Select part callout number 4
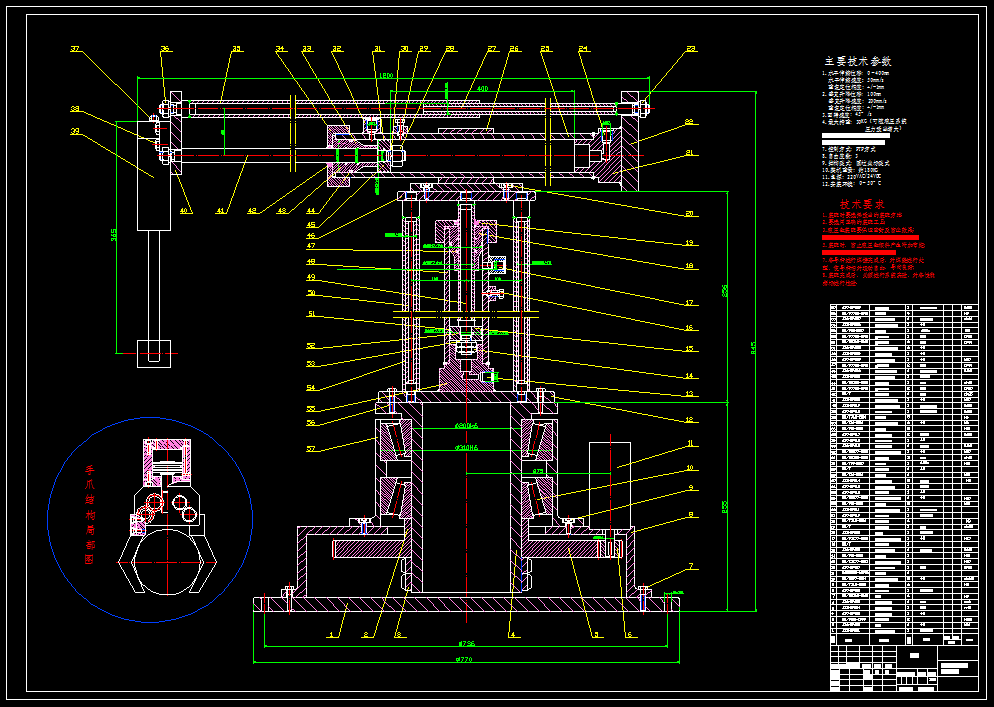The height and width of the screenshot is (707, 994). tap(513, 635)
